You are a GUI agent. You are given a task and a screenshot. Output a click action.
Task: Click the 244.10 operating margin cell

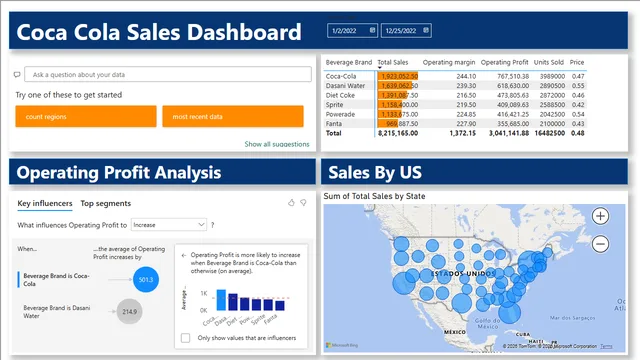point(466,76)
